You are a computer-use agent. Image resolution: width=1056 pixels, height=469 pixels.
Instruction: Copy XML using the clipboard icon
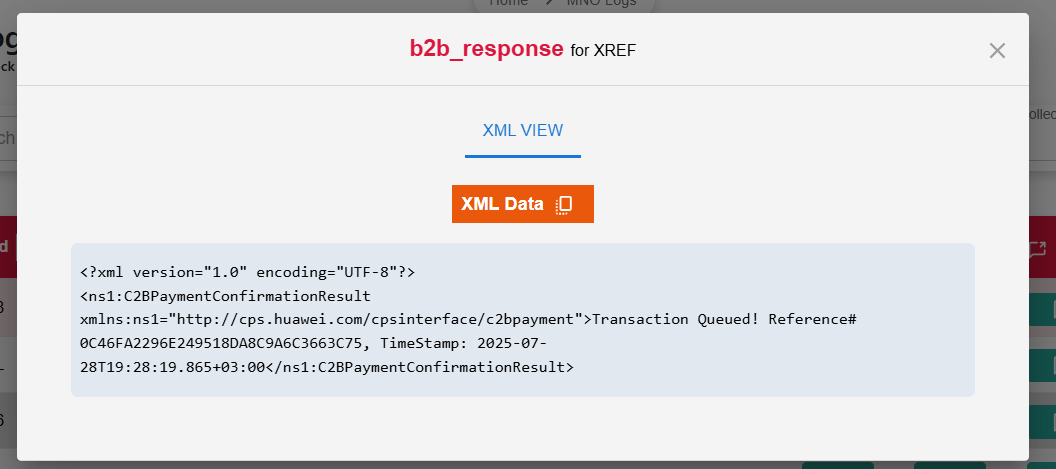(x=564, y=205)
